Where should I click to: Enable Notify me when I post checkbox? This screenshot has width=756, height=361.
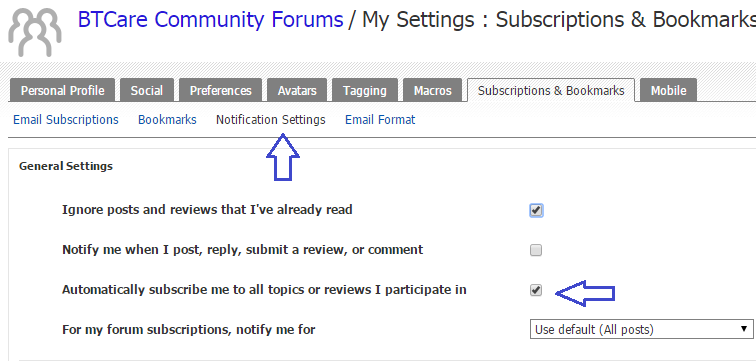(x=536, y=250)
